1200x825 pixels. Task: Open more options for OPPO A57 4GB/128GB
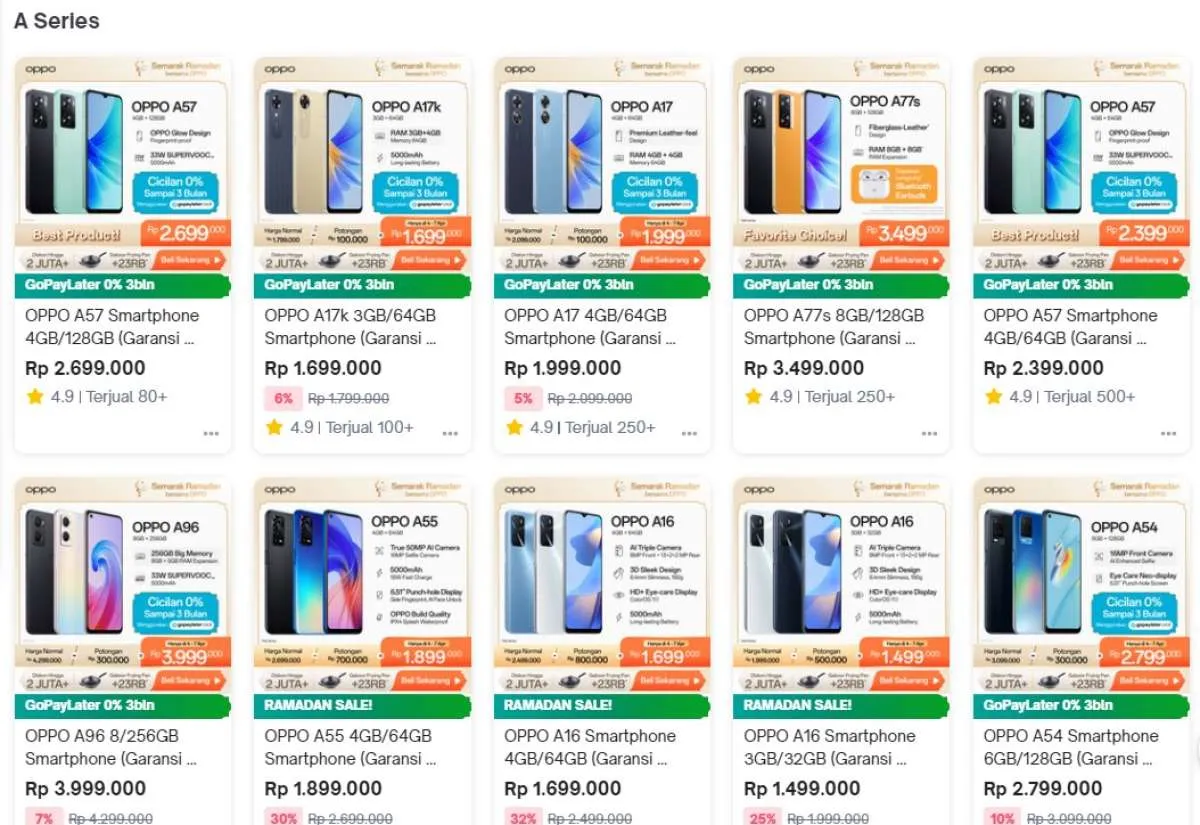(x=211, y=434)
